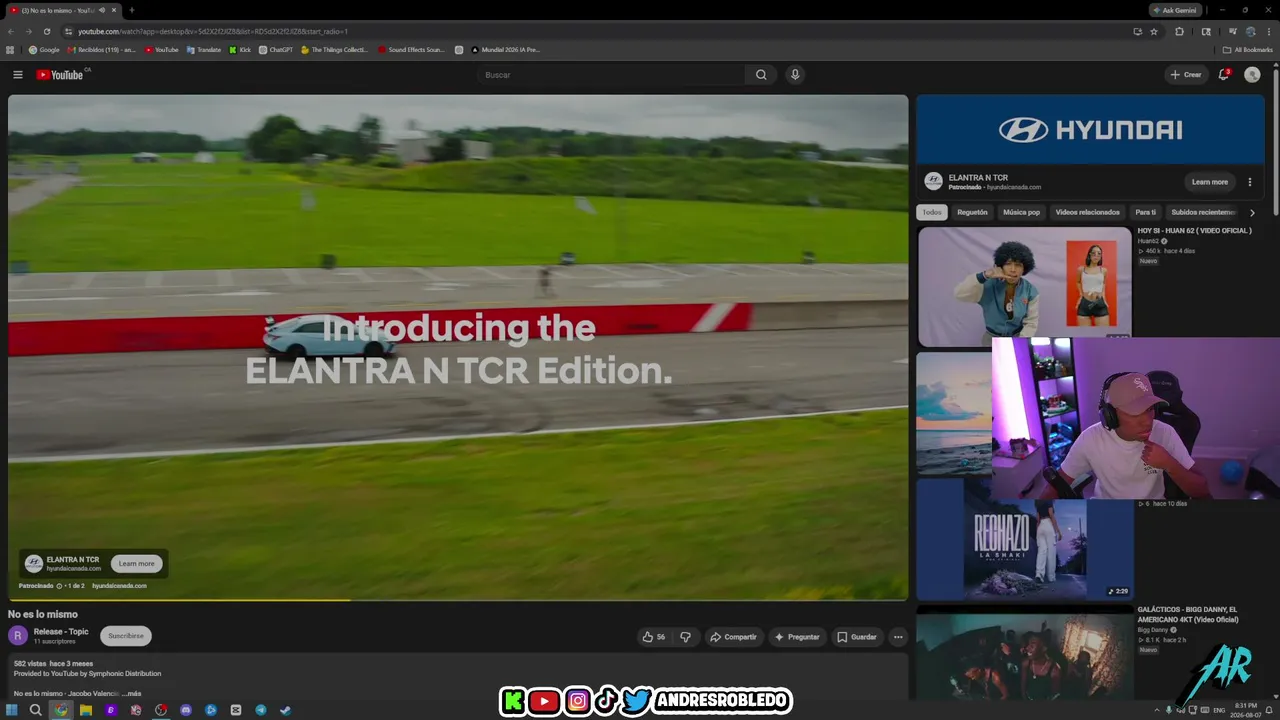Open Steam from the taskbar
Viewport: 1280px width, 720px height.
click(x=286, y=710)
